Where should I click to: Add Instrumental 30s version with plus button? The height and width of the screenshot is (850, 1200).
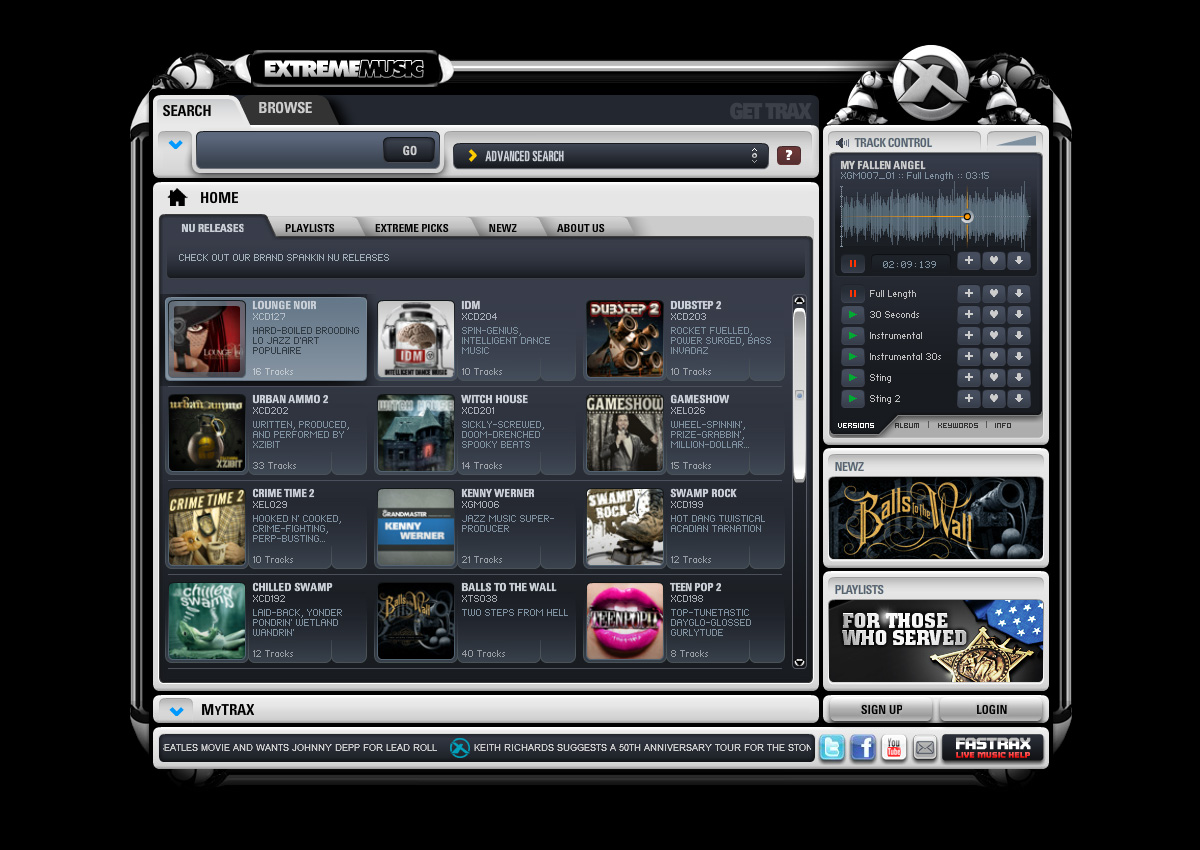[x=968, y=357]
